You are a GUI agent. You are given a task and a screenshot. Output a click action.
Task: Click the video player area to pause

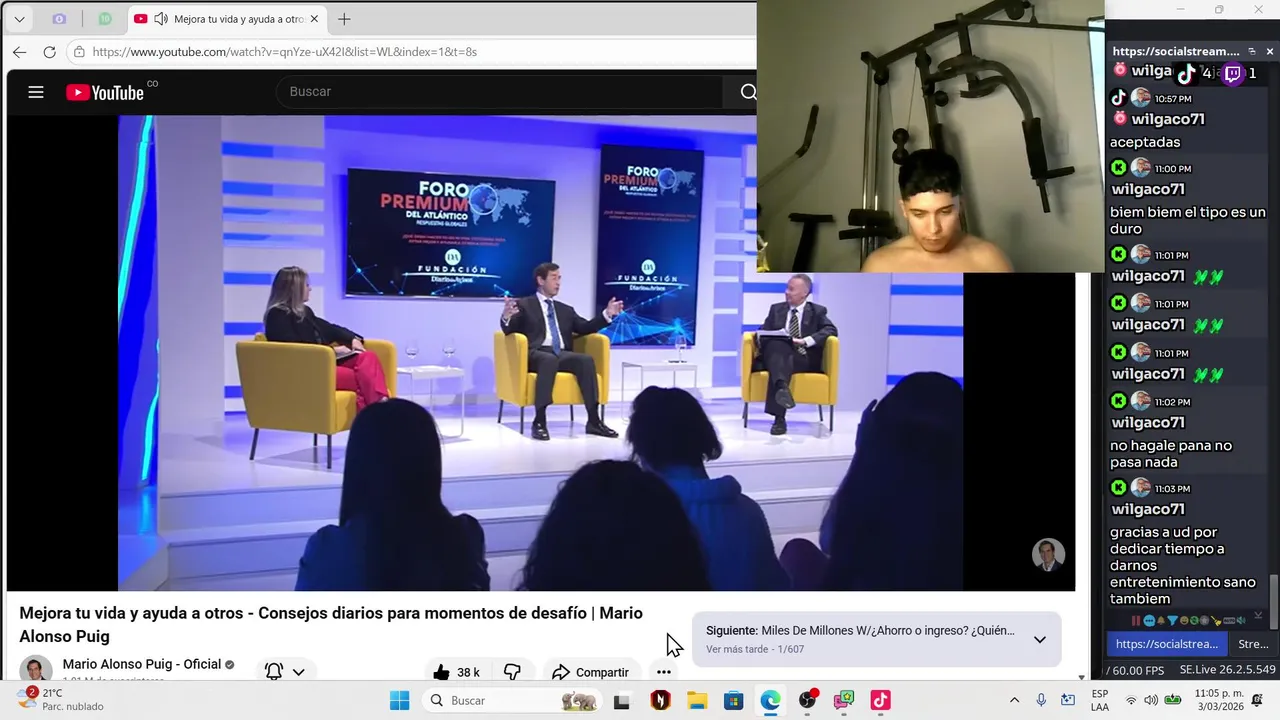click(540, 352)
